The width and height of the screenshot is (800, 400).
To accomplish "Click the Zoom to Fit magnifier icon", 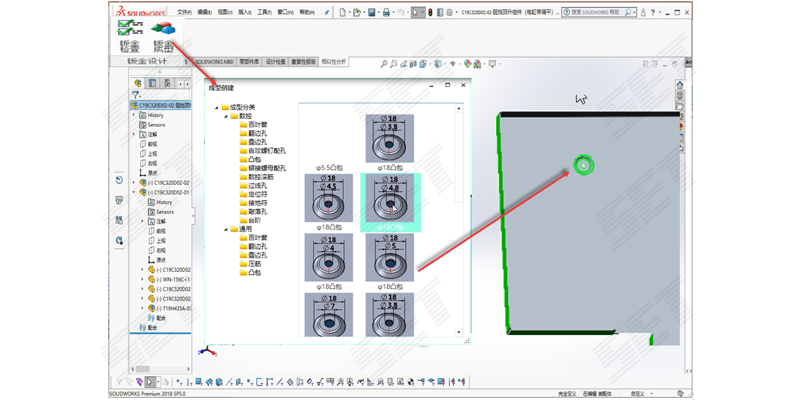I will tap(384, 64).
